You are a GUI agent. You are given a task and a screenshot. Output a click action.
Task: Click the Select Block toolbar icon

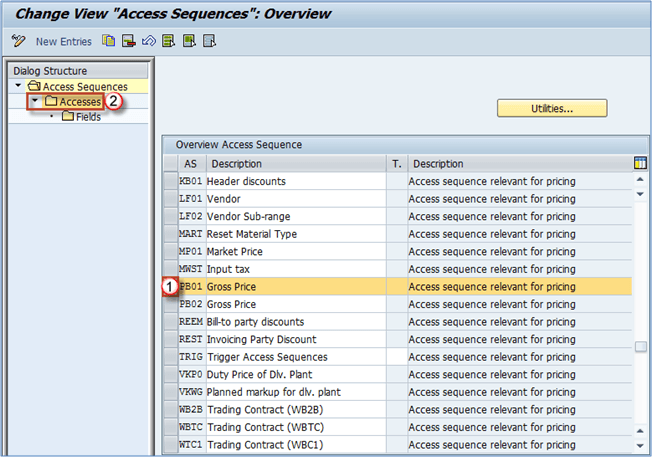click(x=188, y=41)
